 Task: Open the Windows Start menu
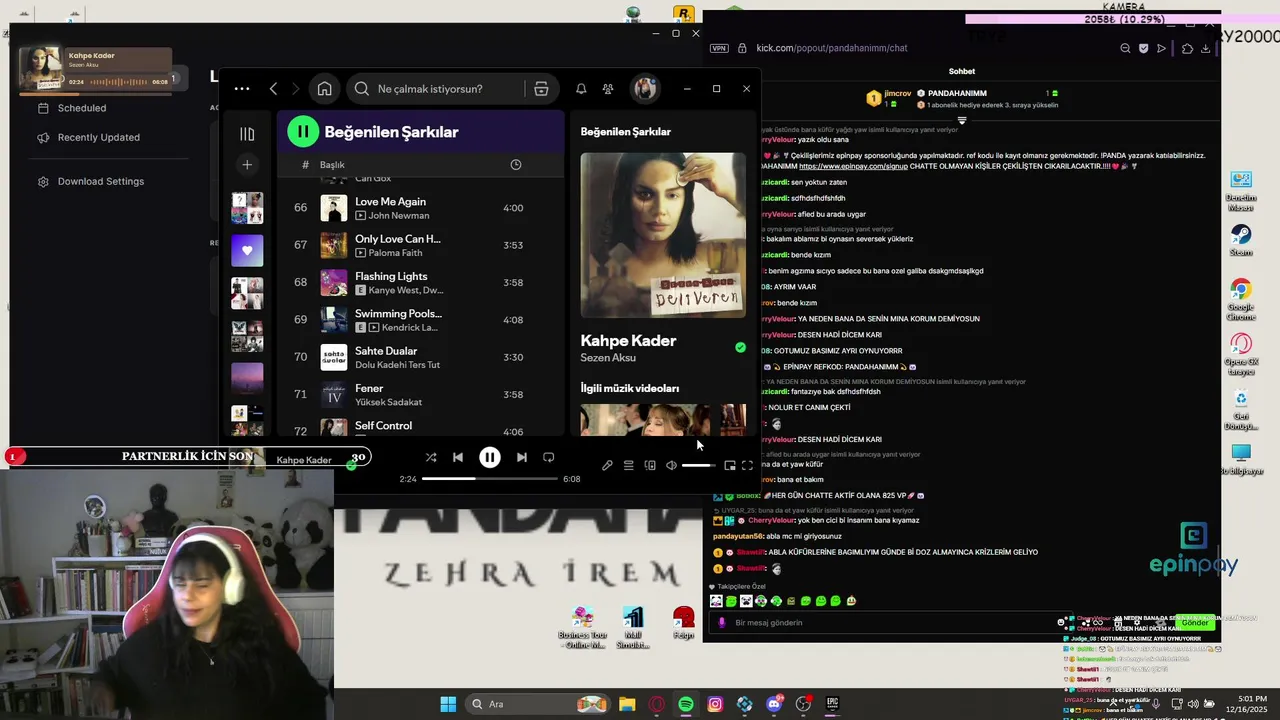pyautogui.click(x=448, y=704)
